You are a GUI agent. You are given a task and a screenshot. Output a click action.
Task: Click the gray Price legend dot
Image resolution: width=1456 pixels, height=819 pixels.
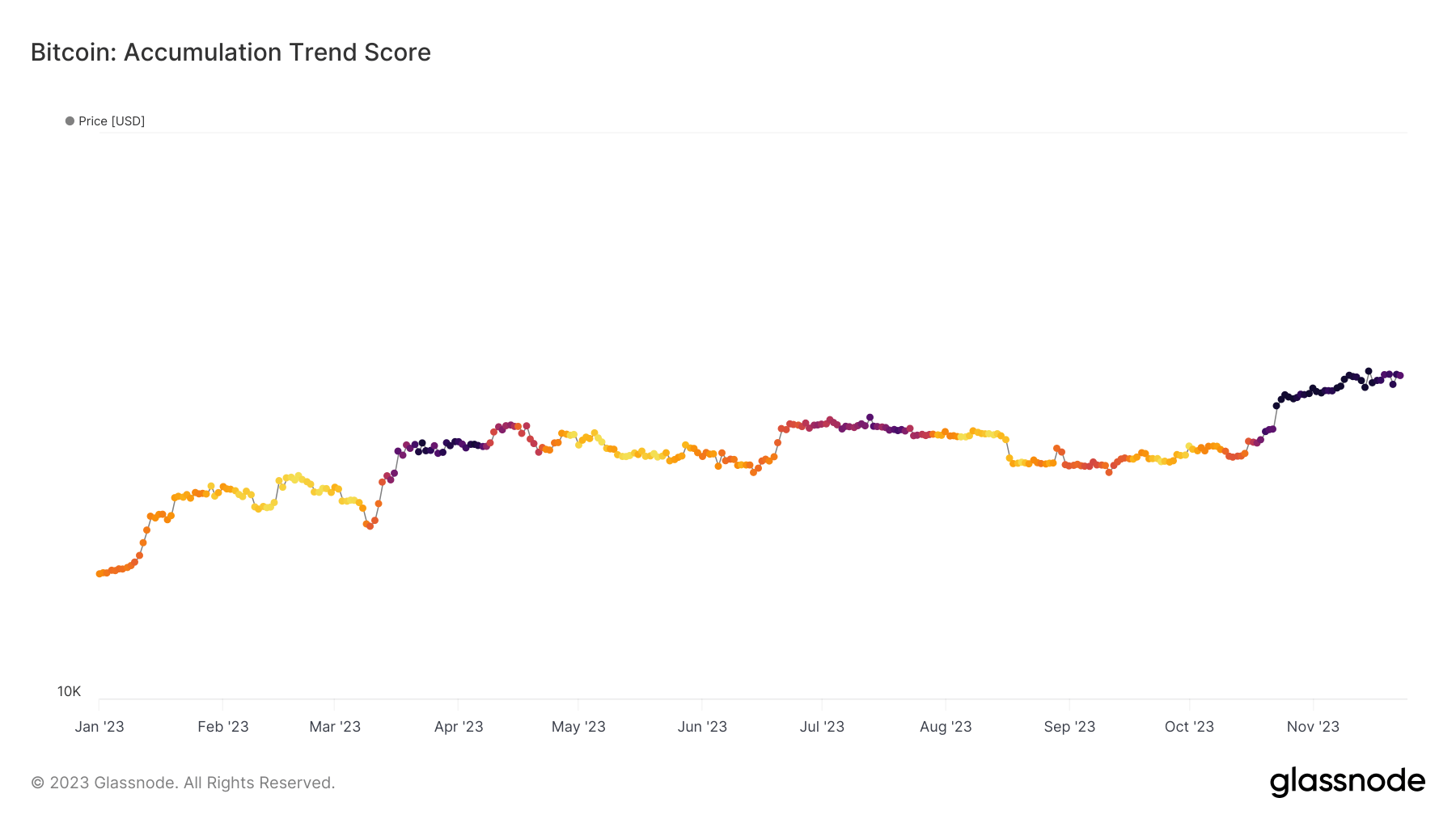(x=70, y=121)
